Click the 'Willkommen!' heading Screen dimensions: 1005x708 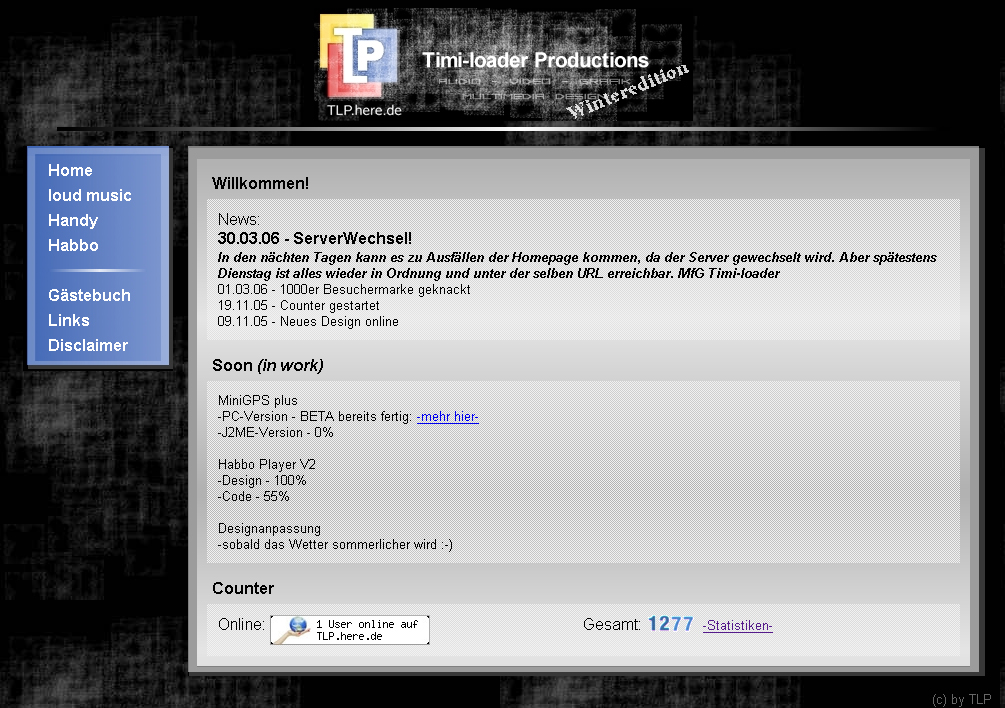point(260,183)
